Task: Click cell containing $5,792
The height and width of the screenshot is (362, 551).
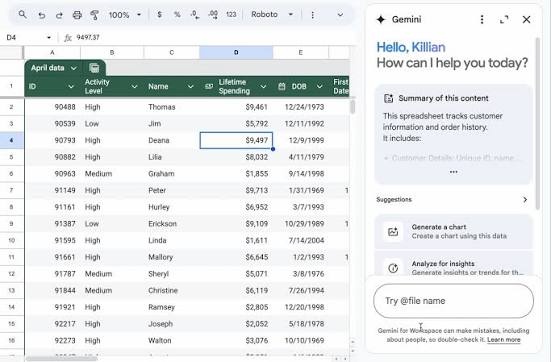Action: 236,124
